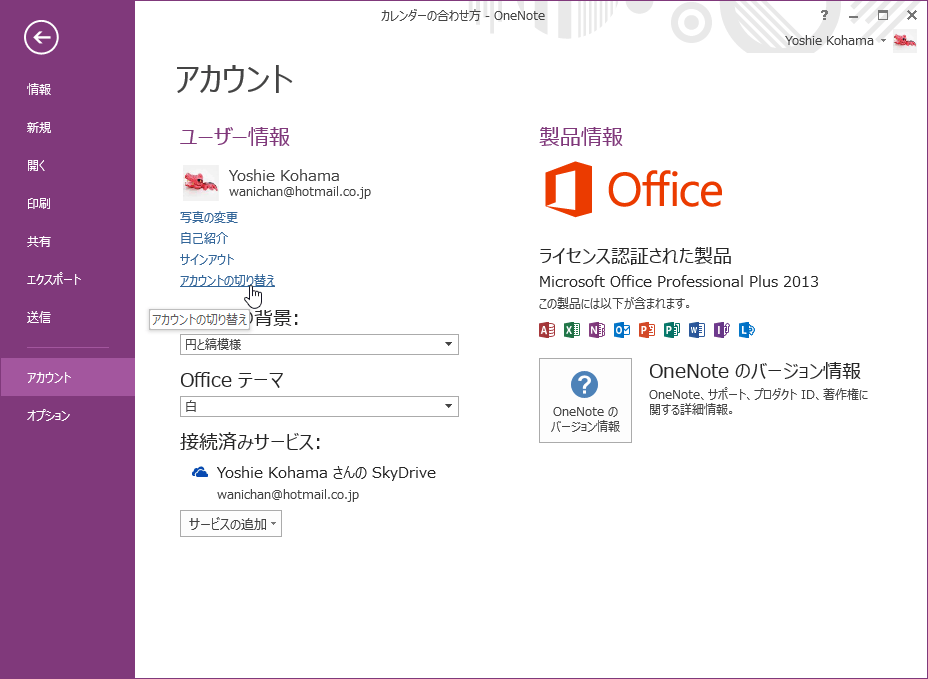This screenshot has height=679, width=928.
Task: Click the profile photo beside Yoshie Kohama
Action: [x=201, y=183]
